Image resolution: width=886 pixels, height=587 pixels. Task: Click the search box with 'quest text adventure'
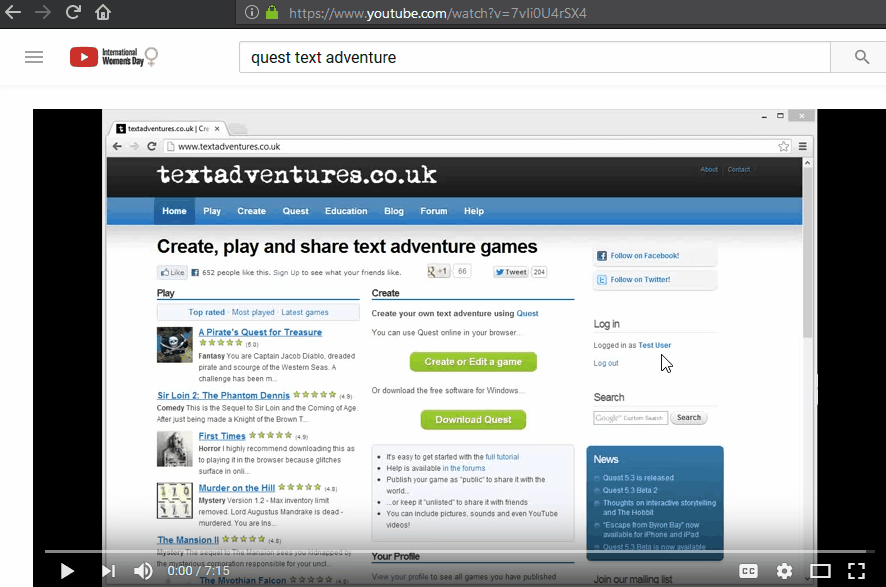click(535, 57)
